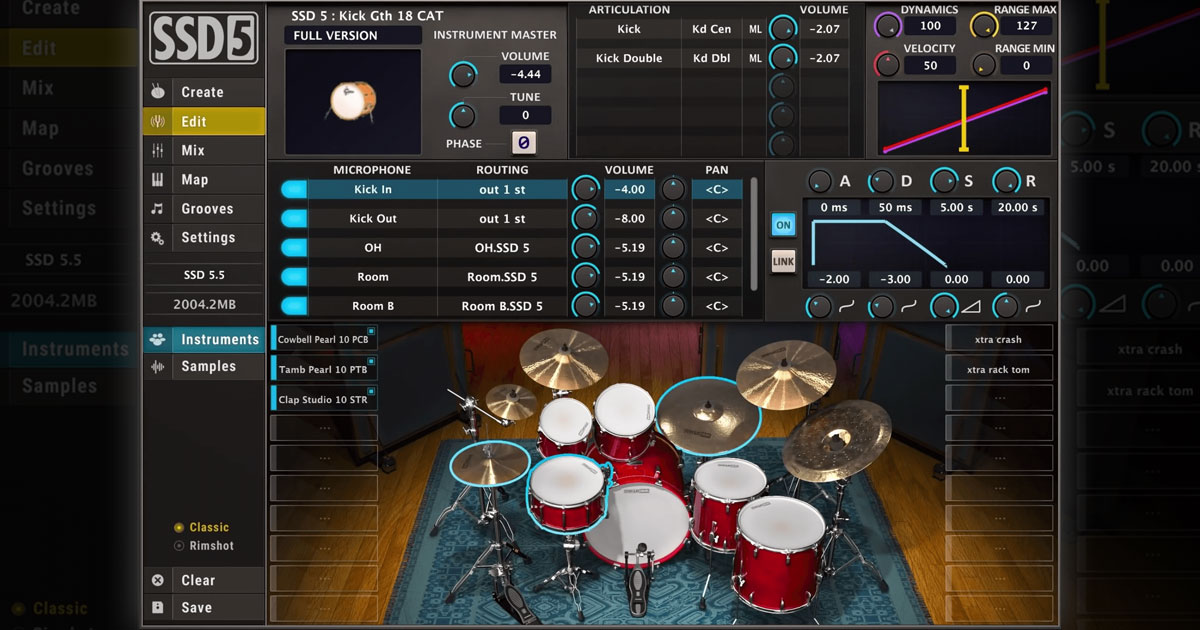This screenshot has width=1200, height=630.
Task: Open the Kick In pan selector
Action: (x=716, y=189)
